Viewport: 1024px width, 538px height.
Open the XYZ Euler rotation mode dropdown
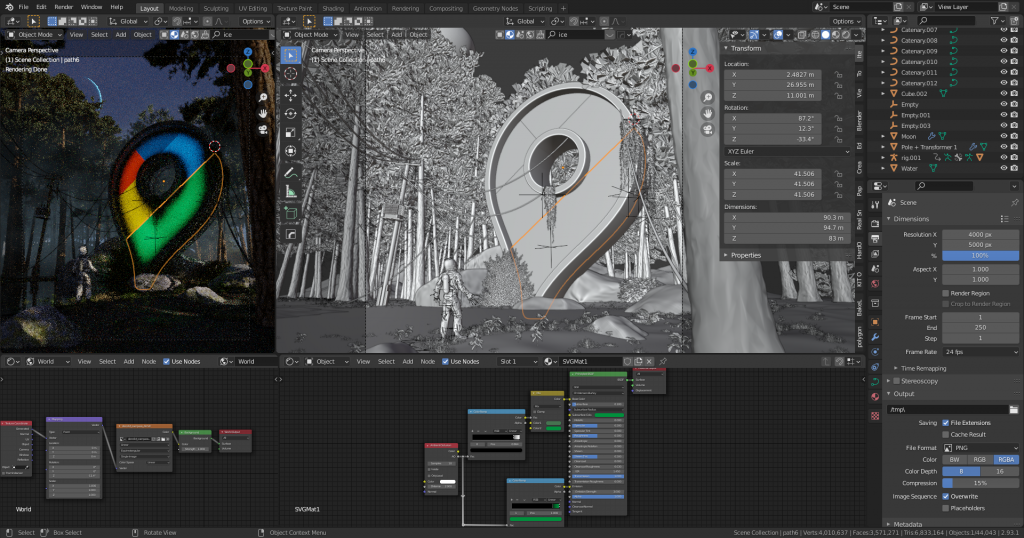[788, 151]
